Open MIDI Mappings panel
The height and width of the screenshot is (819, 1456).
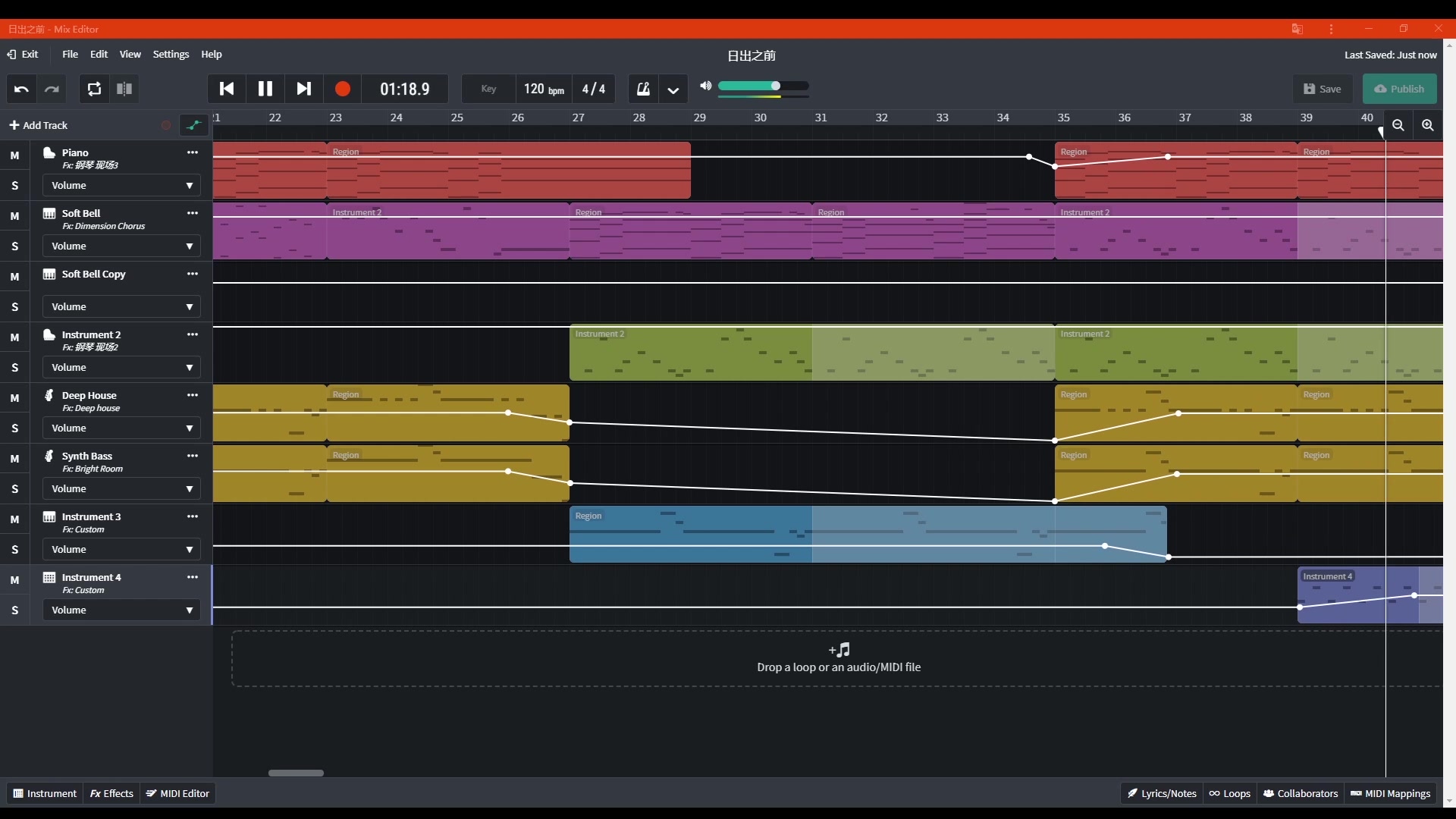pos(1391,793)
